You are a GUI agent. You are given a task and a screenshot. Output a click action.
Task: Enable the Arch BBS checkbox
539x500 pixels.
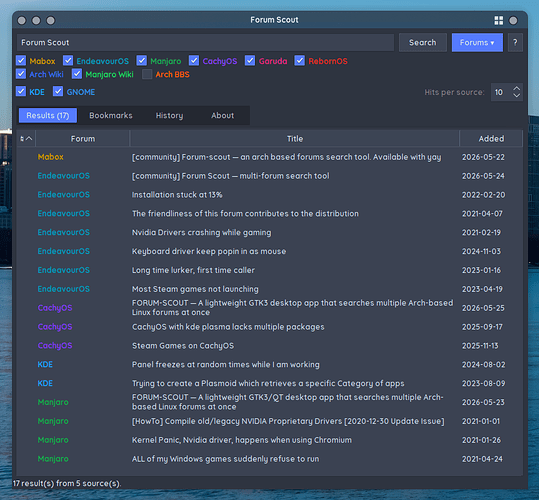(147, 74)
